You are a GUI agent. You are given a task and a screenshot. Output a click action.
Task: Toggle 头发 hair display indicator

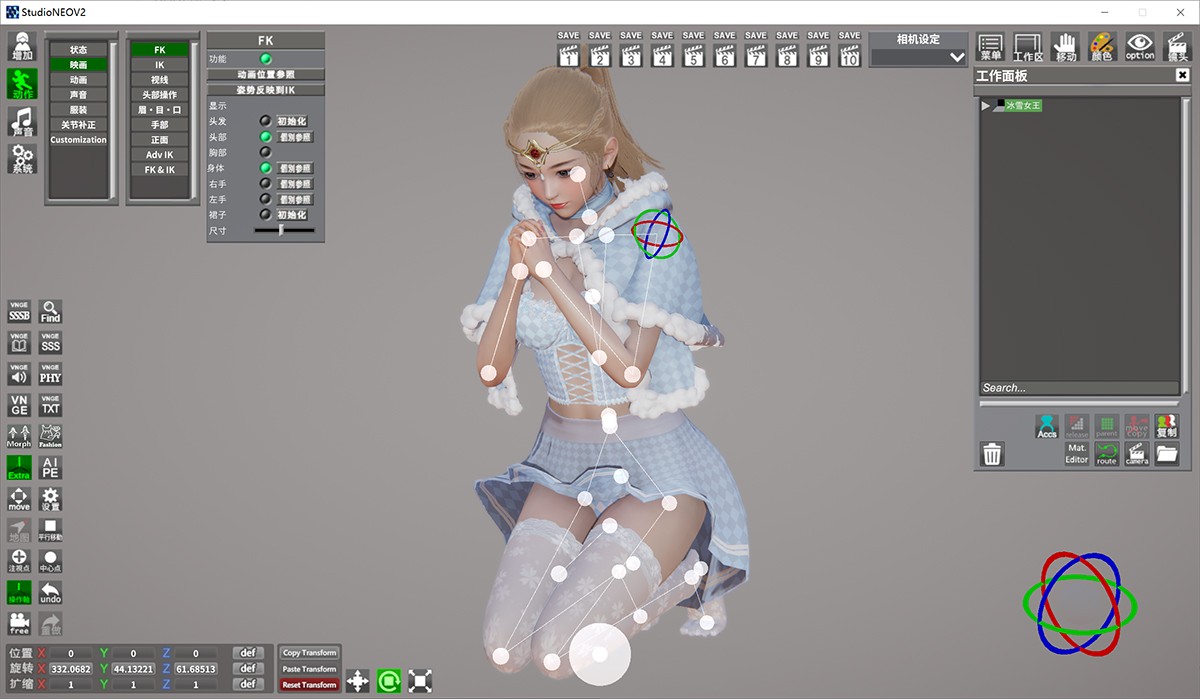tap(266, 121)
